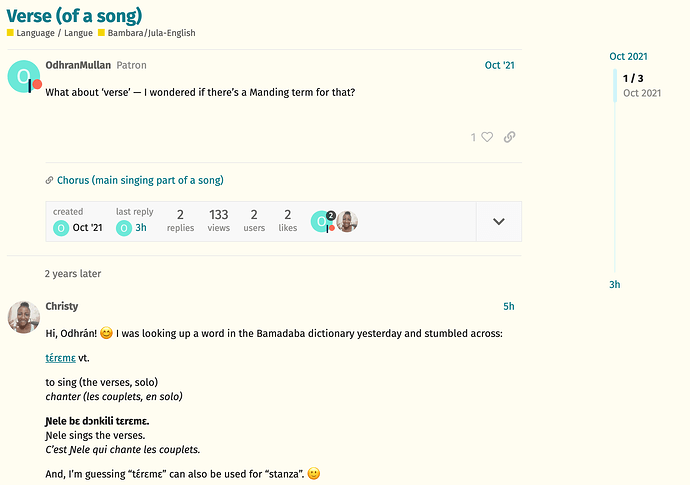The width and height of the screenshot is (690, 485).
Task: Open linked topic Chorus (main singing part)
Action: 140,180
